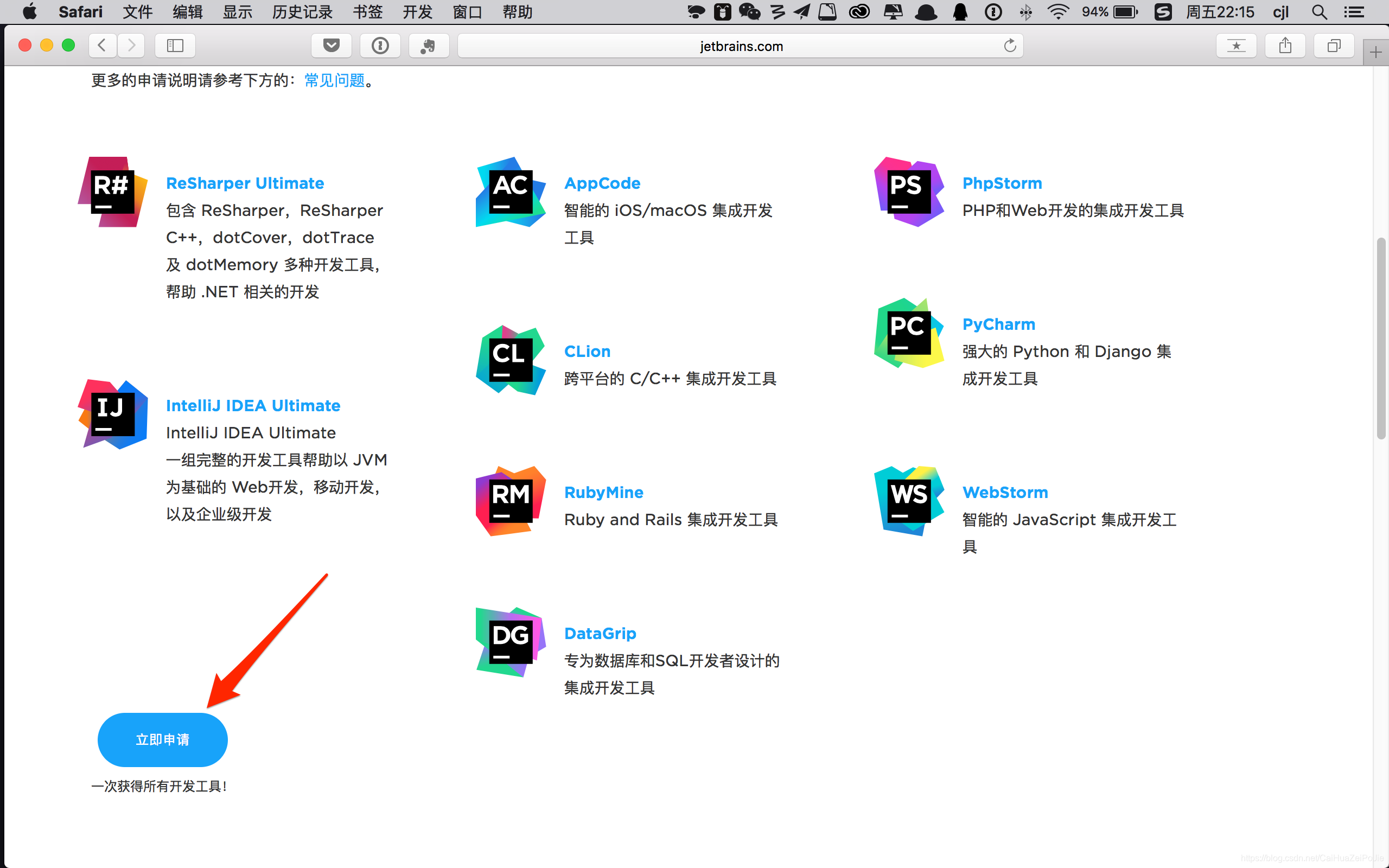The height and width of the screenshot is (868, 1389).
Task: Open Spotlight search magnifier icon
Action: 1320,11
